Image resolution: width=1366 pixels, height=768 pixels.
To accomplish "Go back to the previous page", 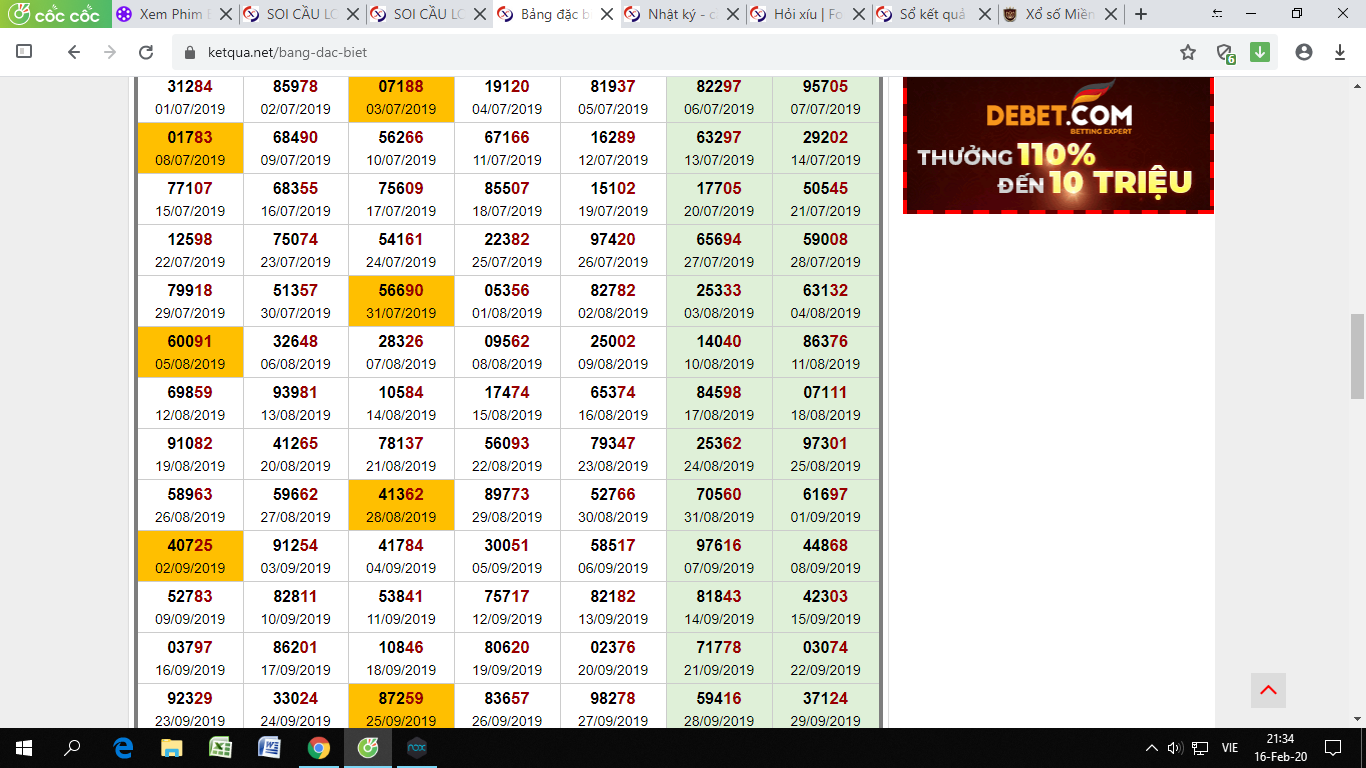I will 73,53.
